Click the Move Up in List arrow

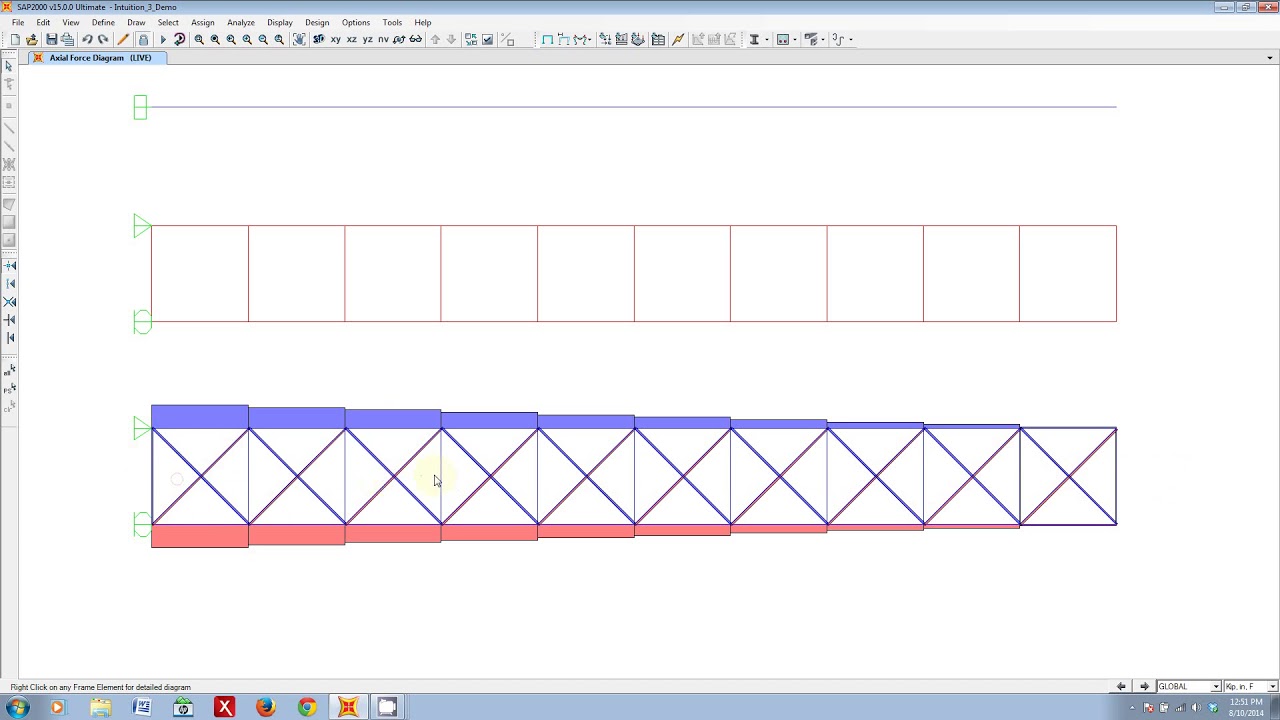(435, 40)
